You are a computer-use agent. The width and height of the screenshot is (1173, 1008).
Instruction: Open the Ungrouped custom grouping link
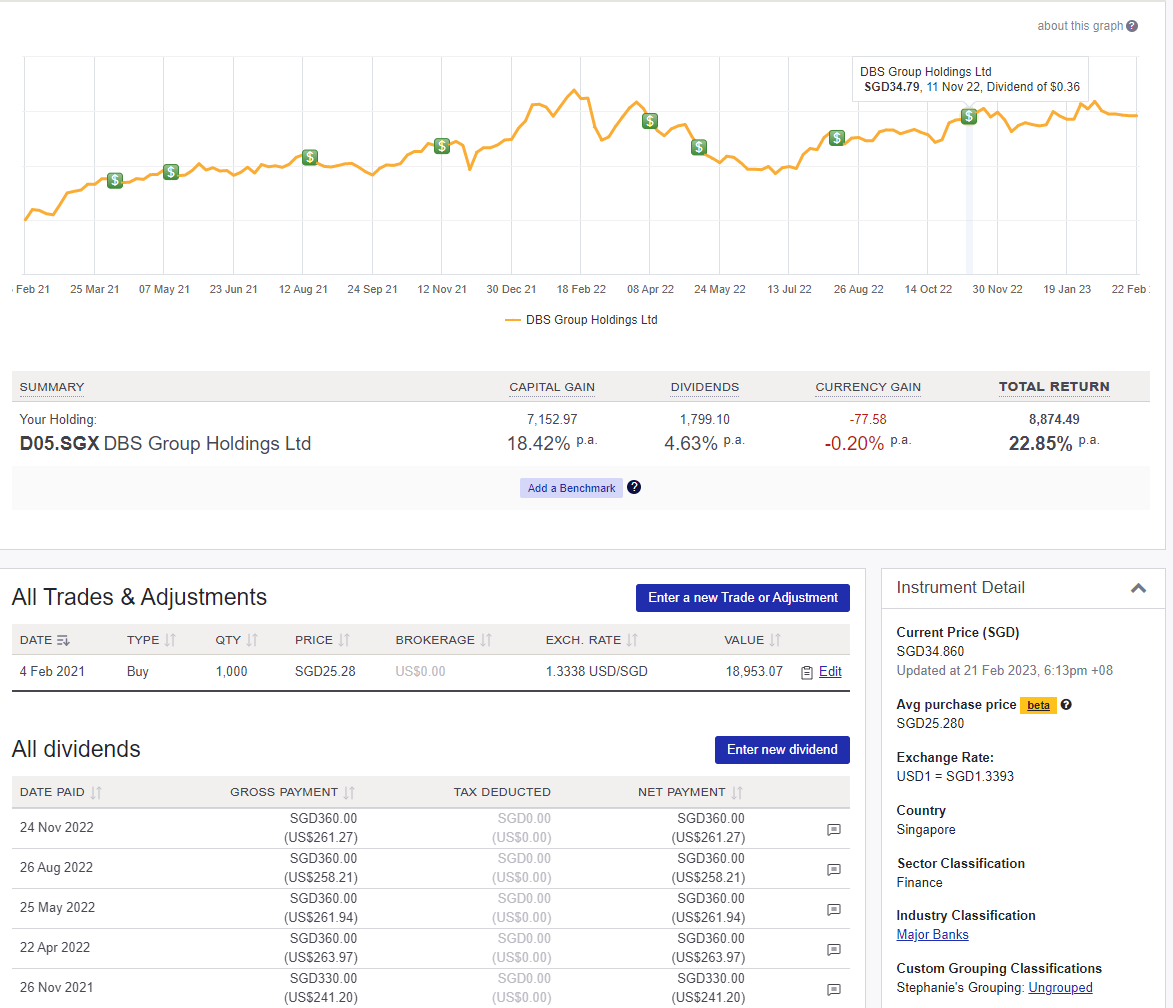[x=1060, y=988]
